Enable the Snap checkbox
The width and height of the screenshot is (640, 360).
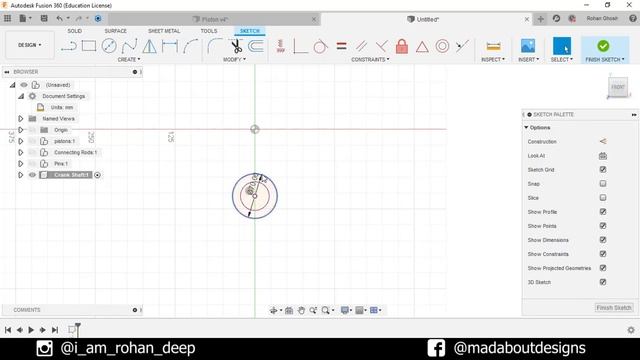click(603, 184)
